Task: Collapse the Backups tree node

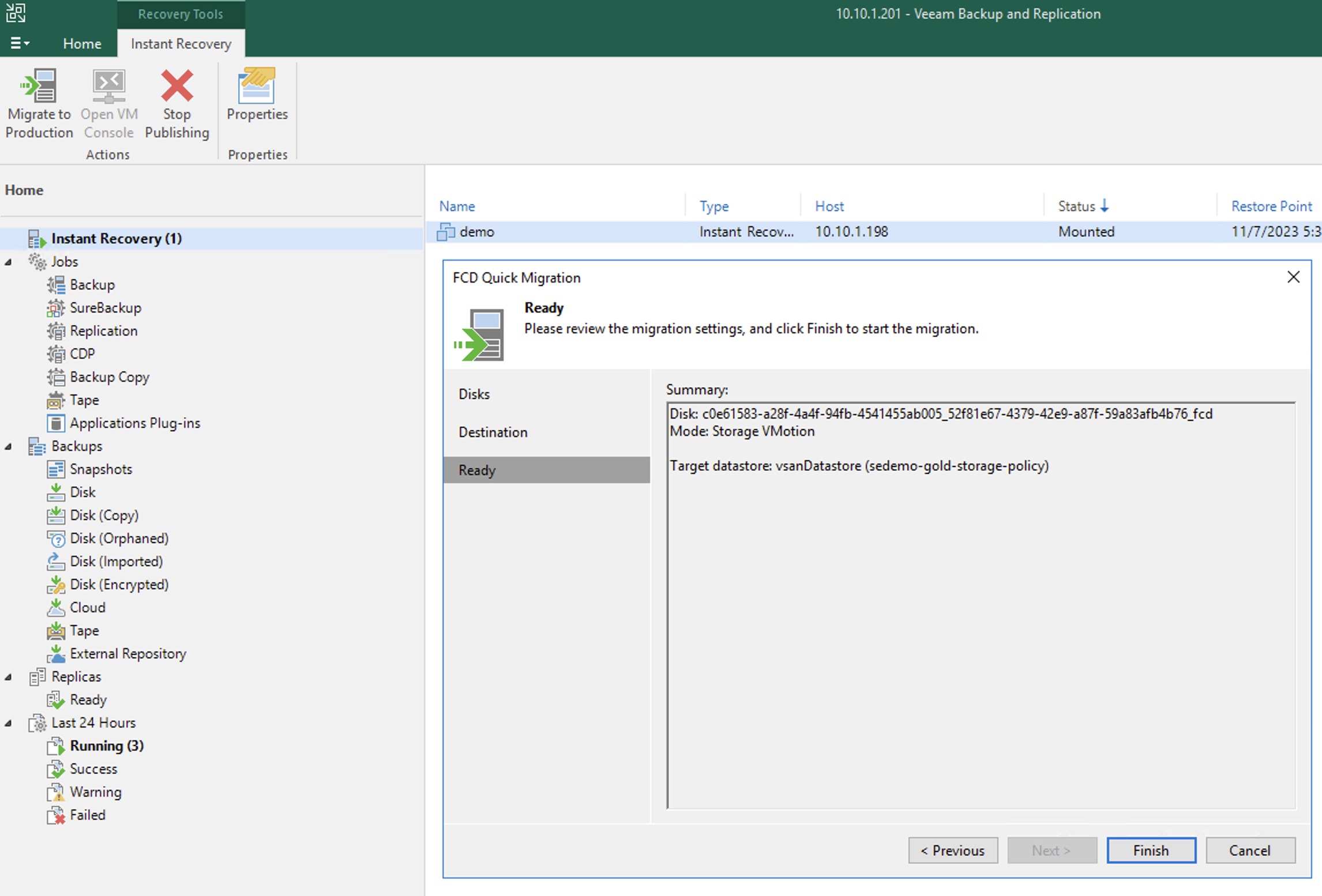Action: [9, 447]
